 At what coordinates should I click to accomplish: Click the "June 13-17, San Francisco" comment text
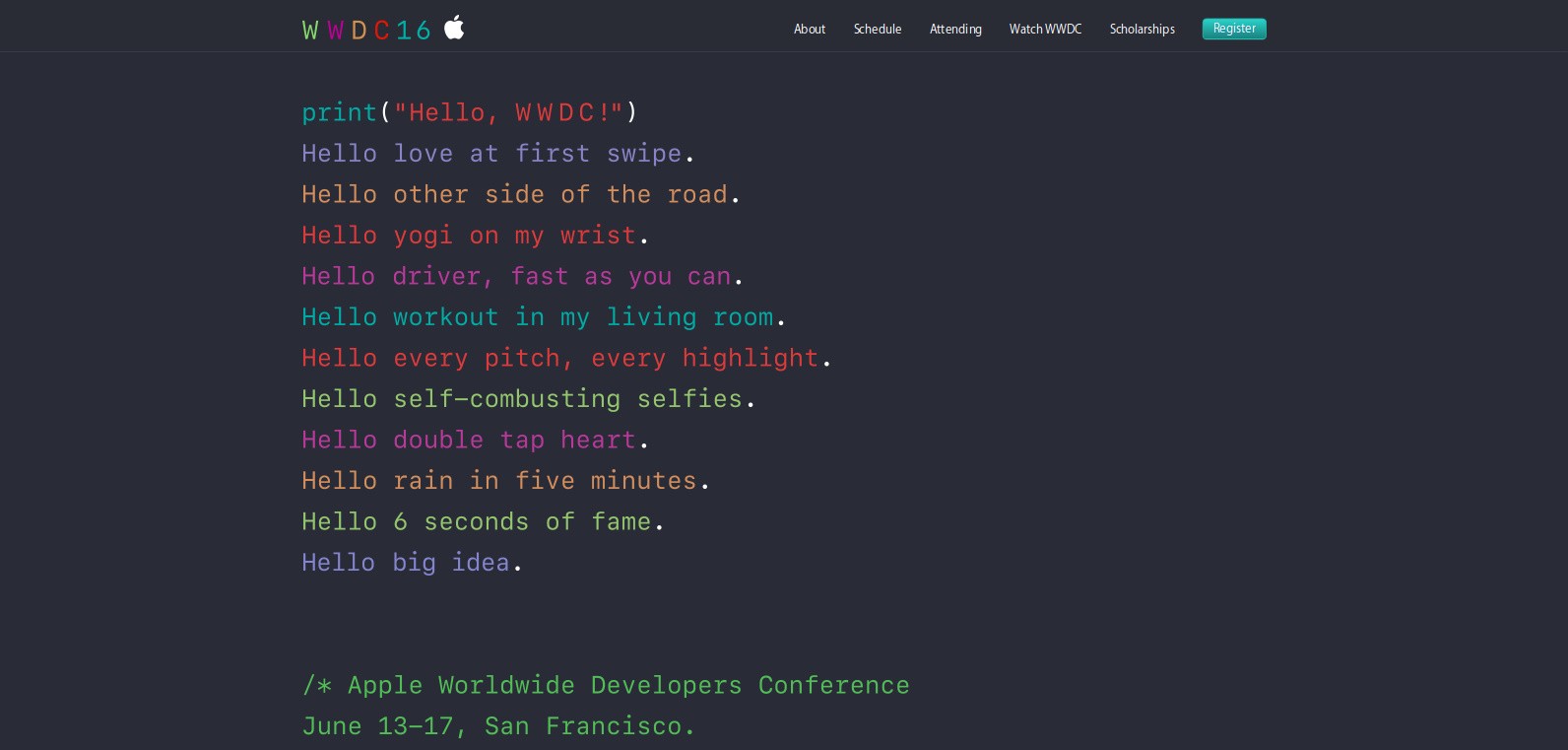tap(498, 726)
